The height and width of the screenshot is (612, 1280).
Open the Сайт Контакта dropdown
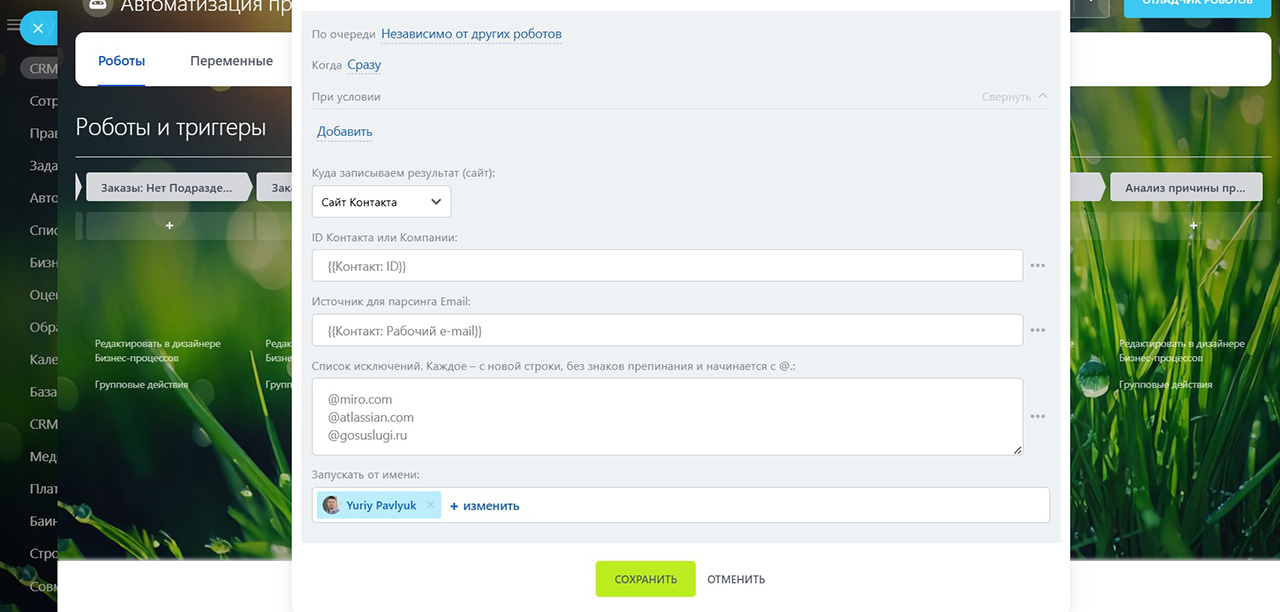coord(381,202)
